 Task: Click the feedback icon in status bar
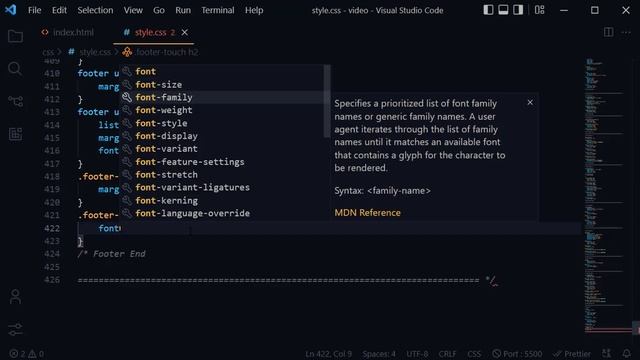click(607, 353)
